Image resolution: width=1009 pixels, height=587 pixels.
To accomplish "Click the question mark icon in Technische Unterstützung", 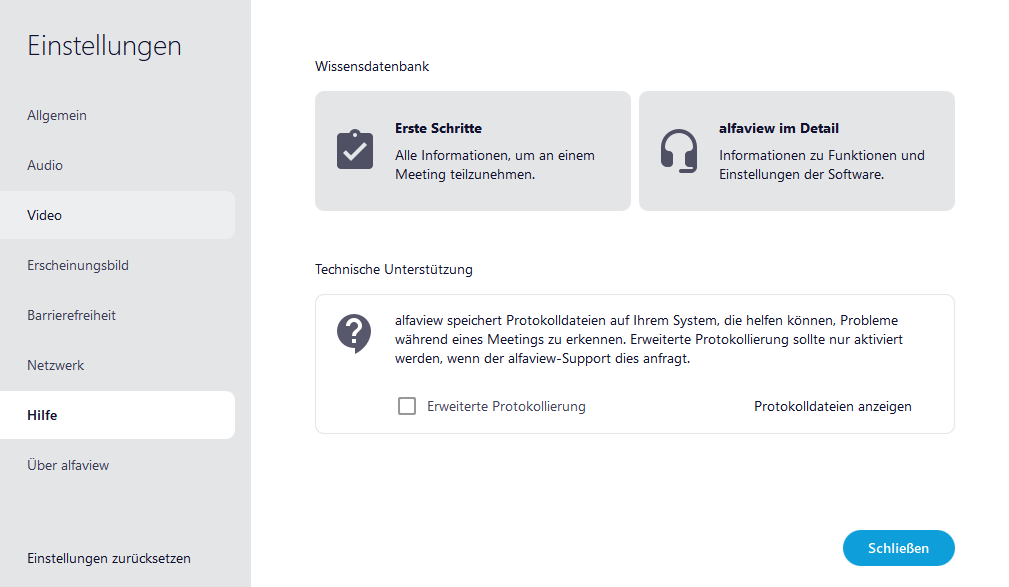I will [x=354, y=333].
